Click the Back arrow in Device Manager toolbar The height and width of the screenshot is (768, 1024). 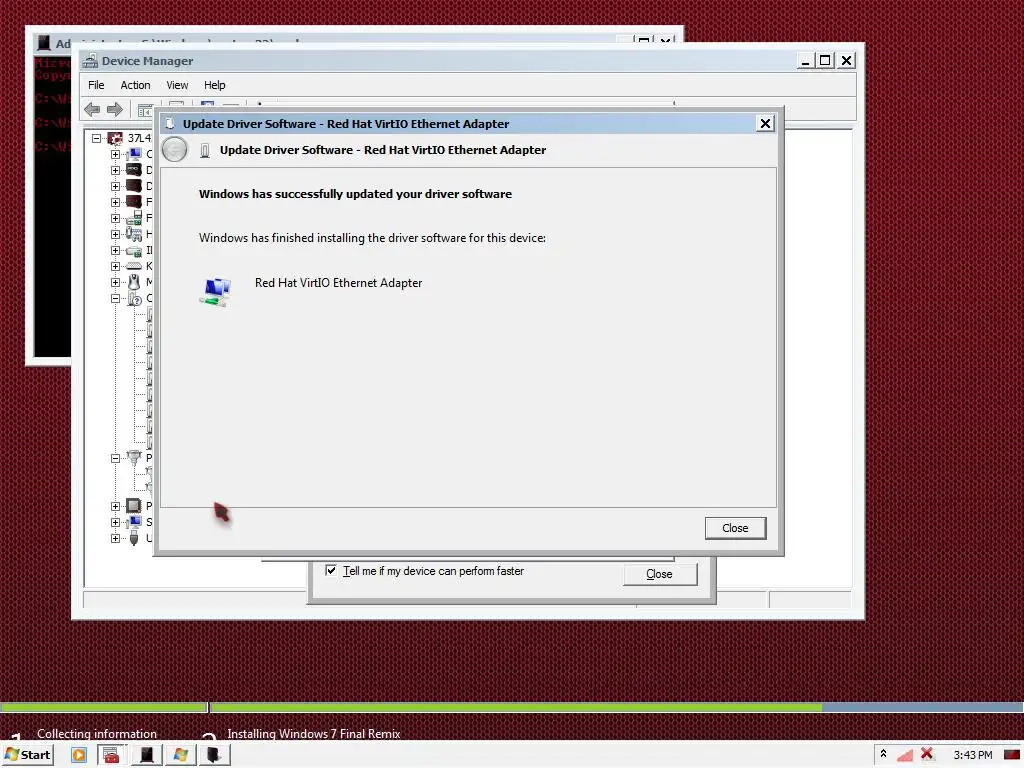click(92, 109)
